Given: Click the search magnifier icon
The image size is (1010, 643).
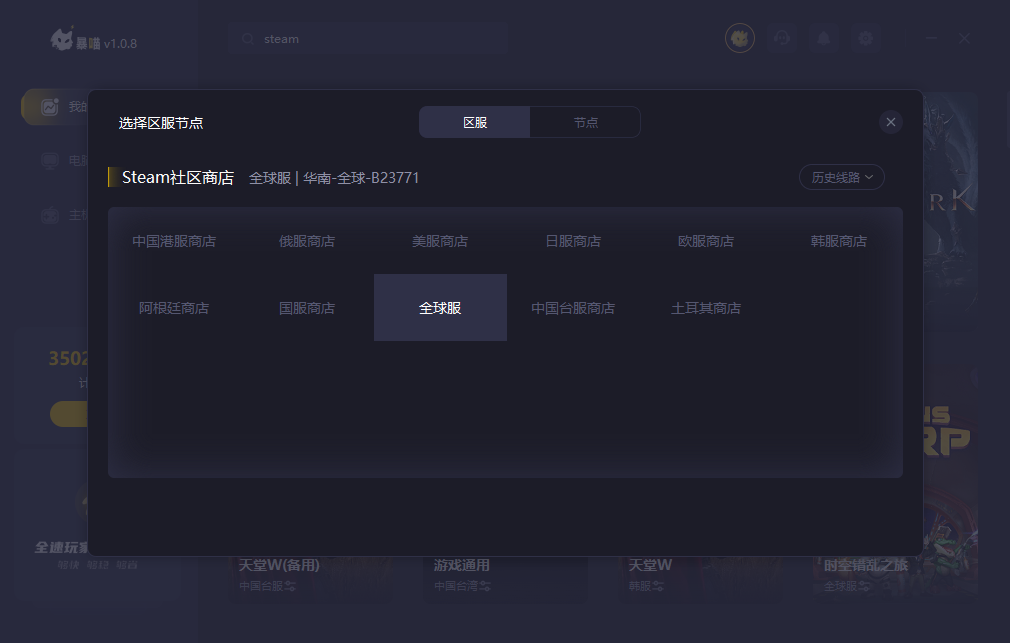Looking at the screenshot, I should tap(247, 39).
